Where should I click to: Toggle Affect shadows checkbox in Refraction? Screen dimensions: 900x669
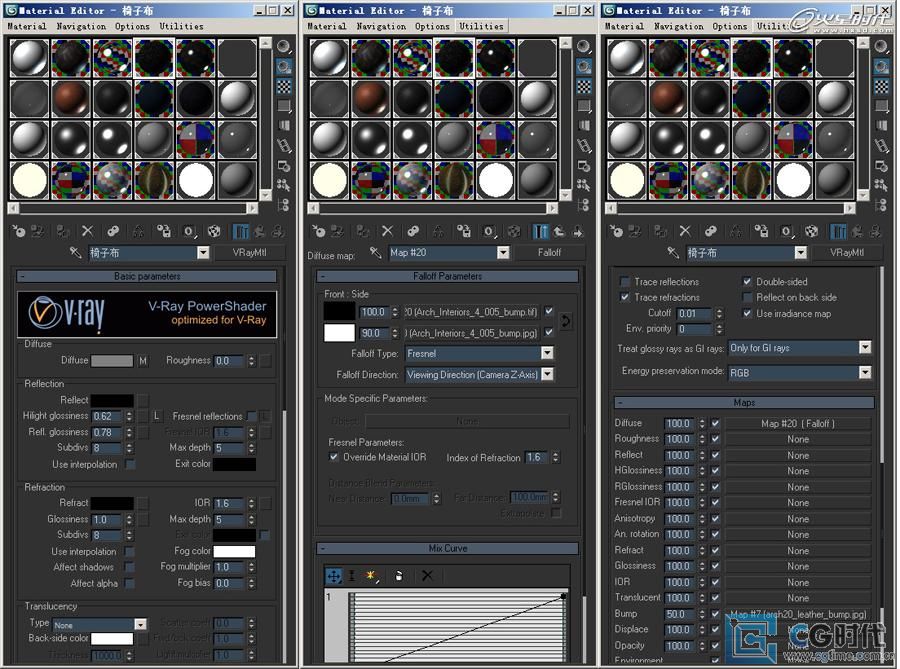pos(130,567)
